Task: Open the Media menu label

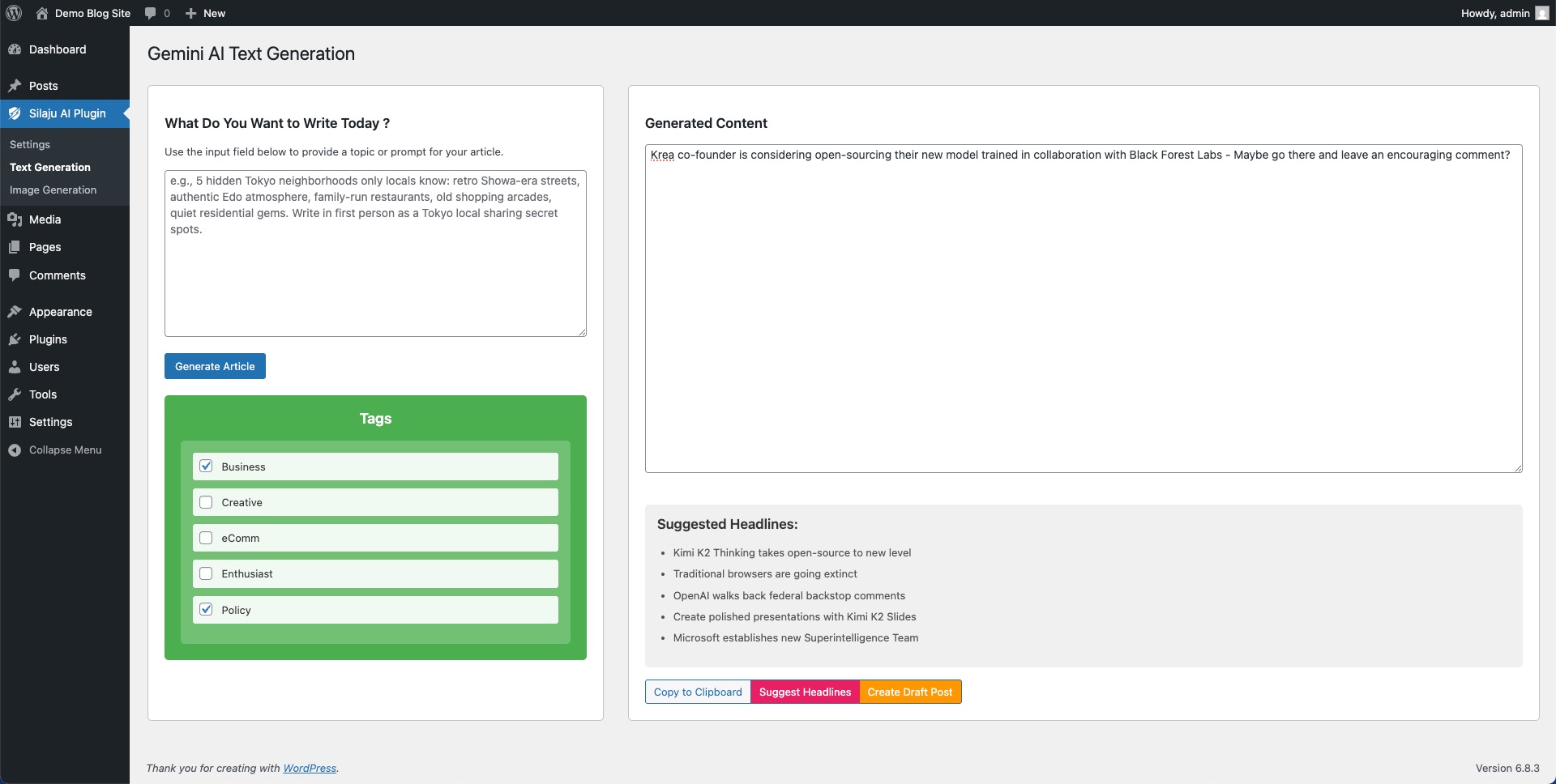Action: 45,219
